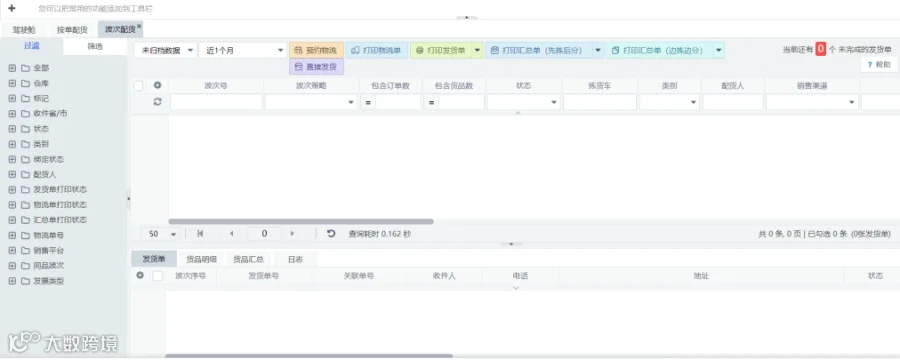Click the 预约物流 button
Image resolution: width=900 pixels, height=360 pixels.
(x=317, y=51)
